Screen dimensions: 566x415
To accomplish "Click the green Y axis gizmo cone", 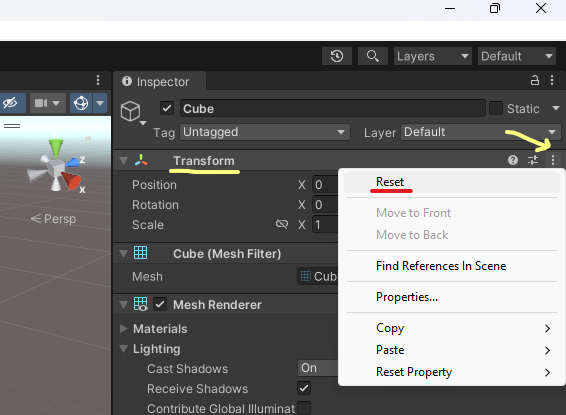I will click(x=56, y=147).
